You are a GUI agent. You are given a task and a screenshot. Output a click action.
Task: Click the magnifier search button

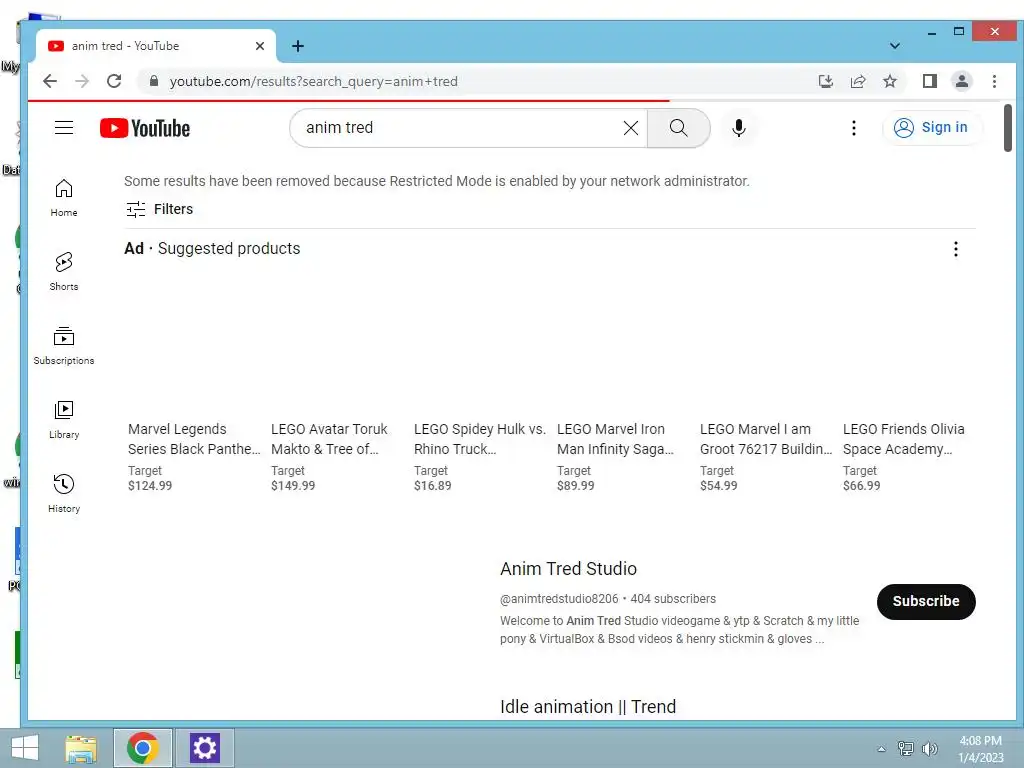pyautogui.click(x=679, y=128)
